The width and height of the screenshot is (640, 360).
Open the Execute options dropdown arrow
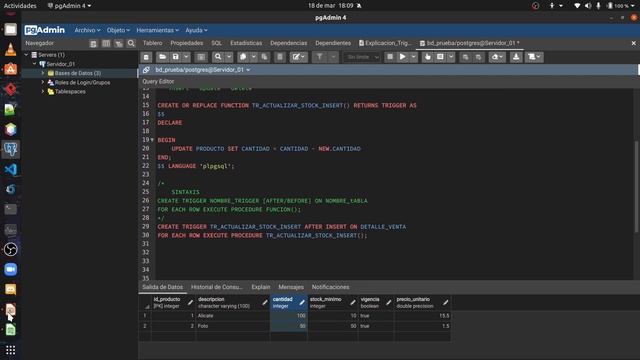click(x=413, y=57)
